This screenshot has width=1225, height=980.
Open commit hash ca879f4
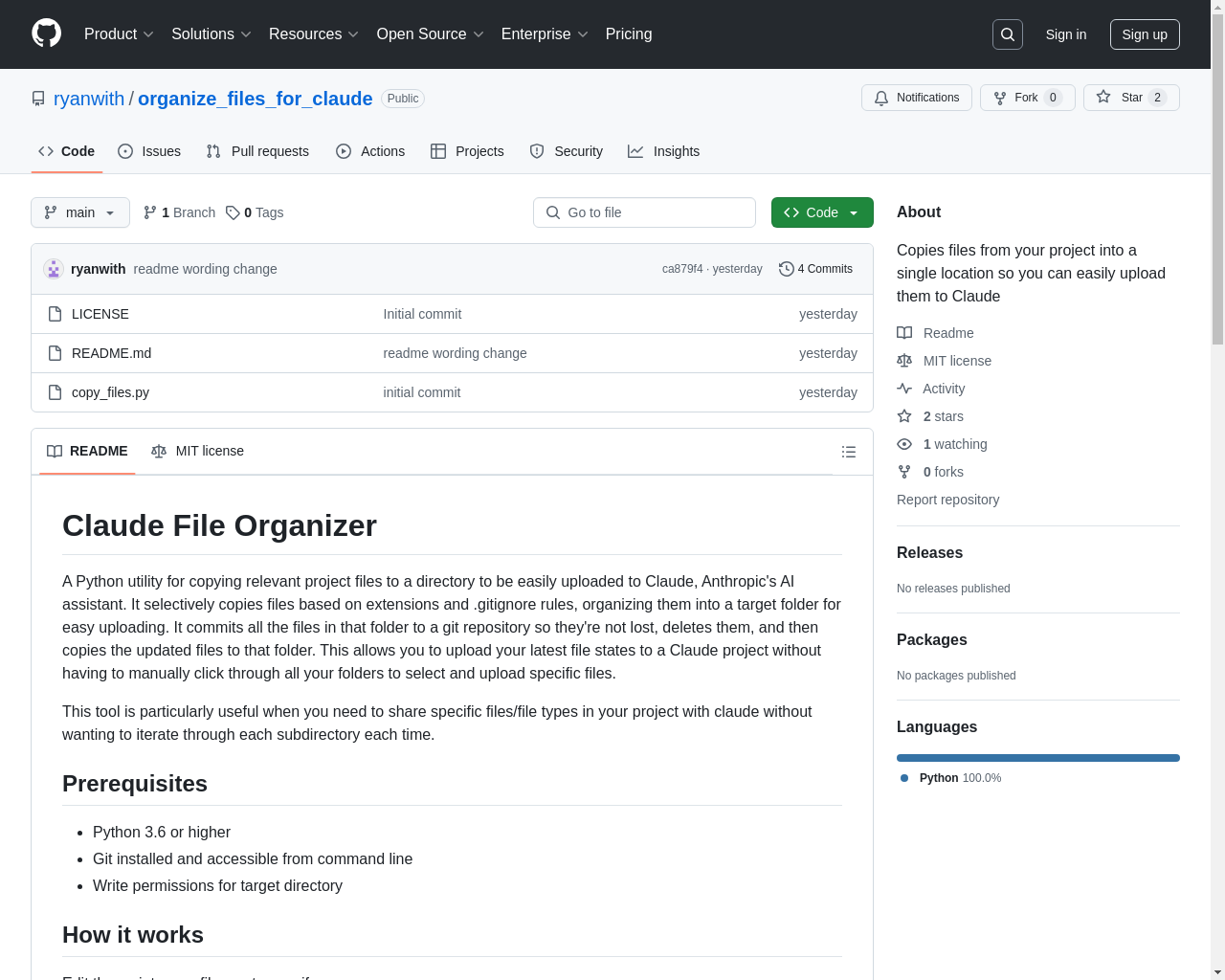pyautogui.click(x=682, y=269)
